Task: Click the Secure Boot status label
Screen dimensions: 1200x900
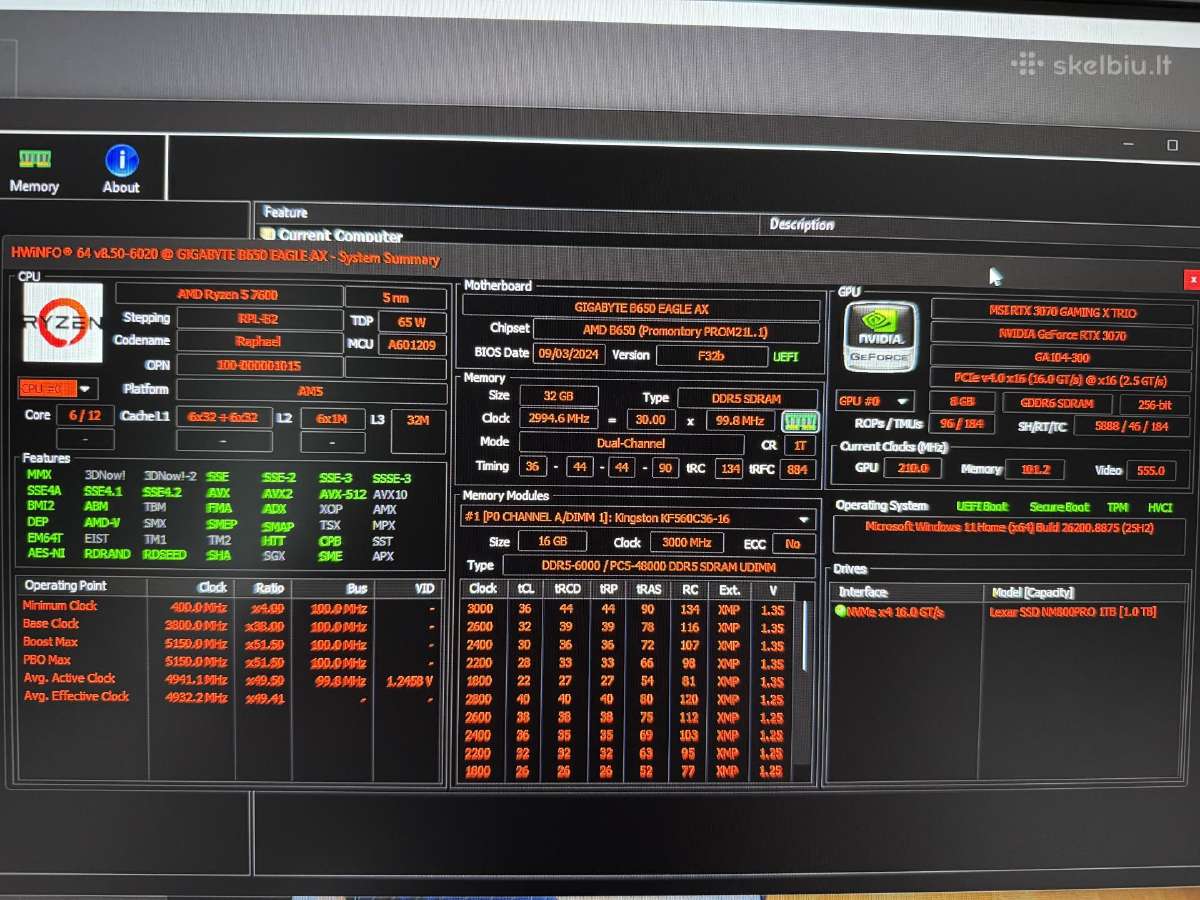Action: pyautogui.click(x=1060, y=507)
